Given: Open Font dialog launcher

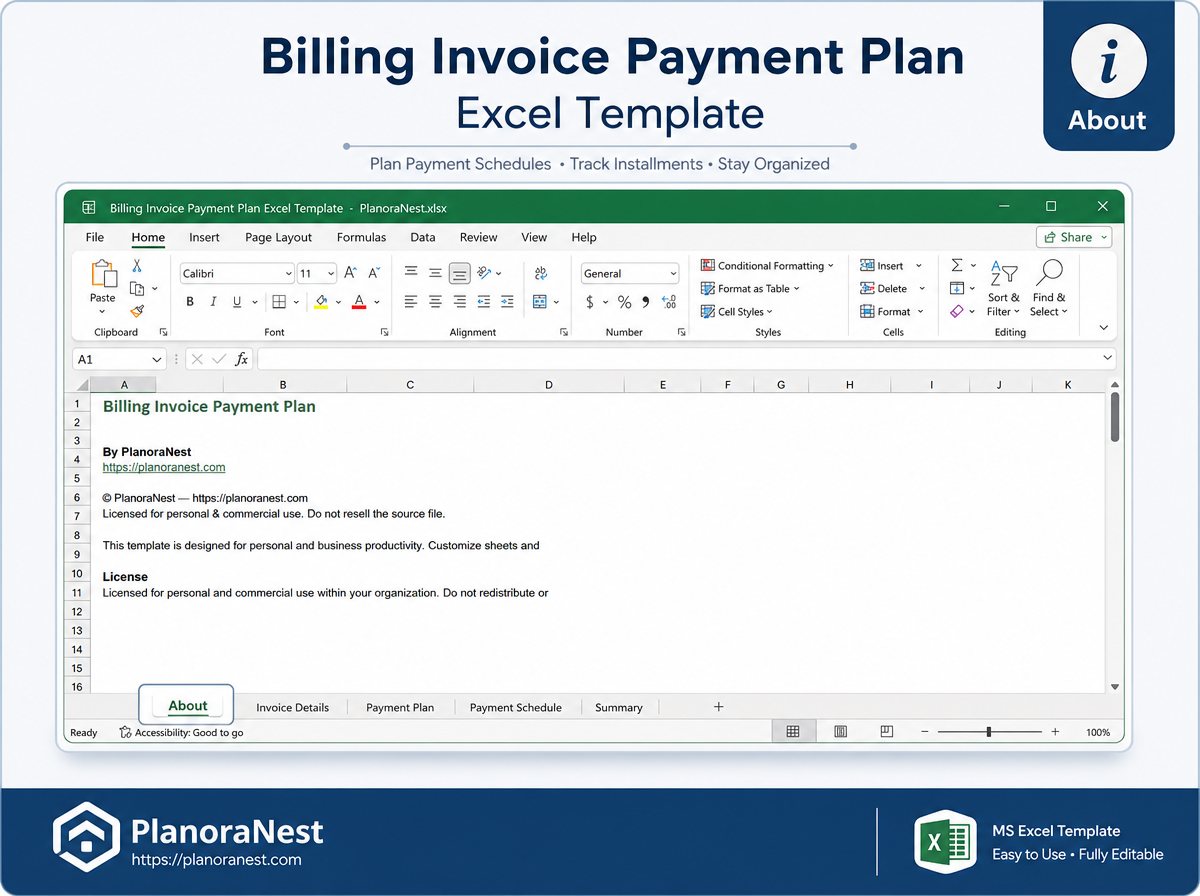Looking at the screenshot, I should tap(385, 332).
